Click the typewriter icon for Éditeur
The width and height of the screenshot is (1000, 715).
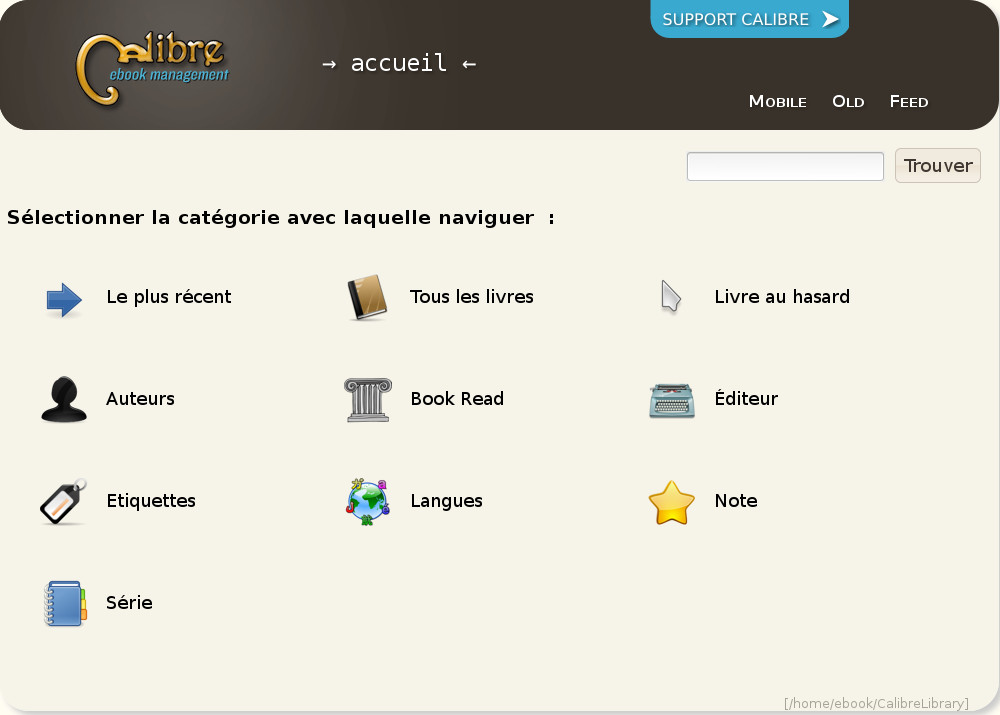[x=671, y=400]
